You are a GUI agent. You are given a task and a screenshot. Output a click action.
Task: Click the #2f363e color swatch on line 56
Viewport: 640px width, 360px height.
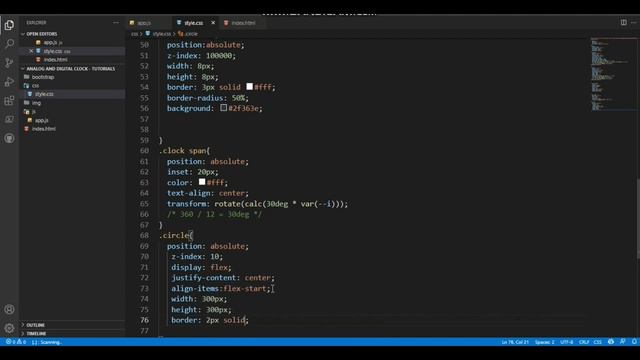223,108
